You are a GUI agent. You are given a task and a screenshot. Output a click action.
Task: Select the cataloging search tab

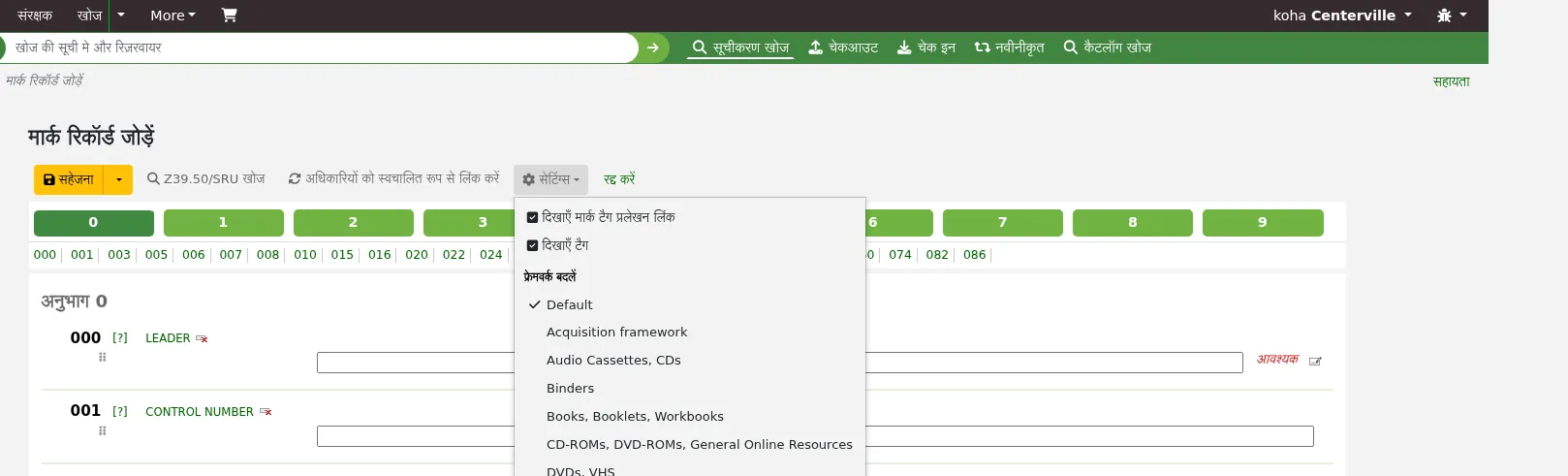pos(740,48)
